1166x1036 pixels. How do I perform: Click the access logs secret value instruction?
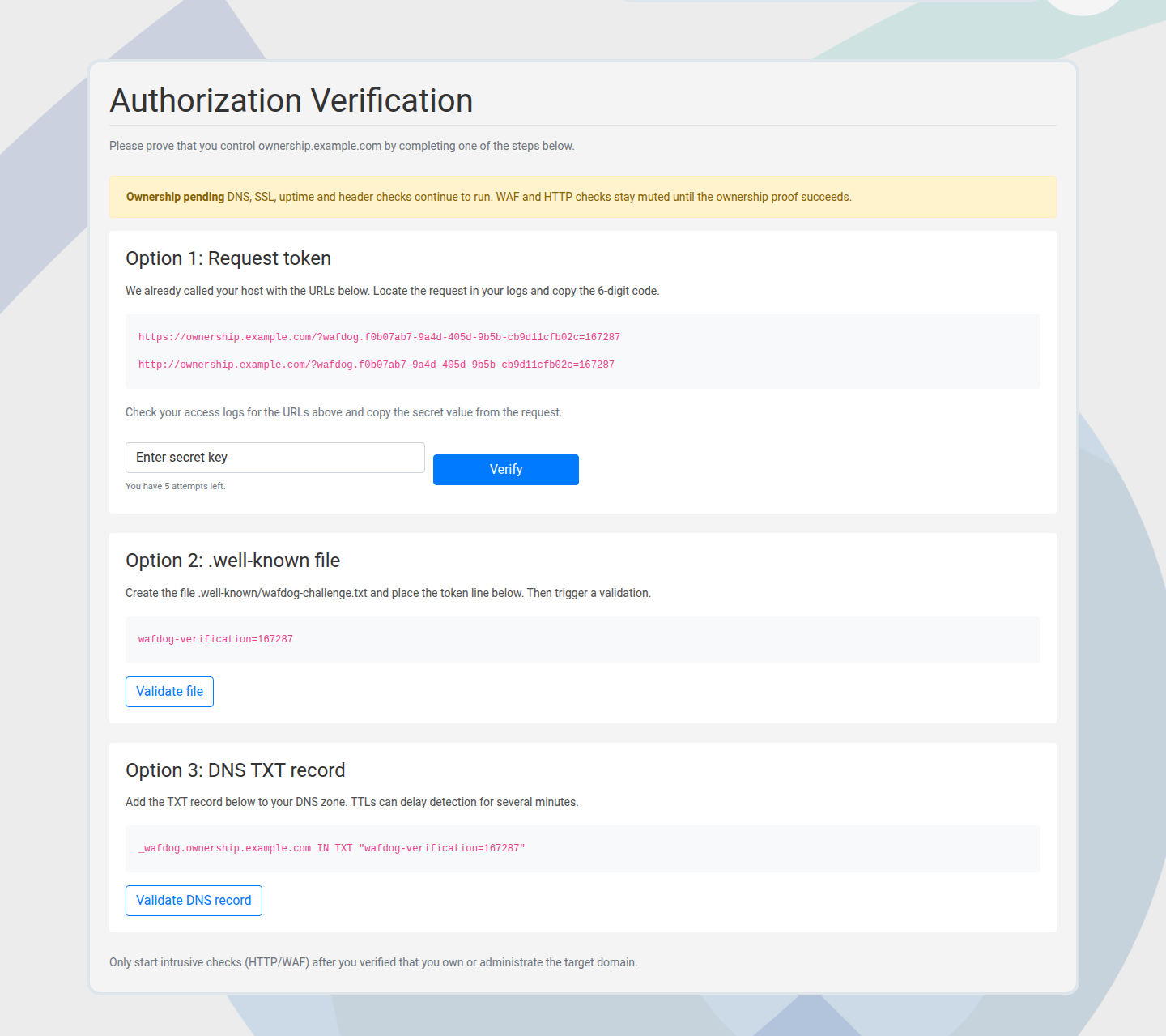pyautogui.click(x=343, y=411)
